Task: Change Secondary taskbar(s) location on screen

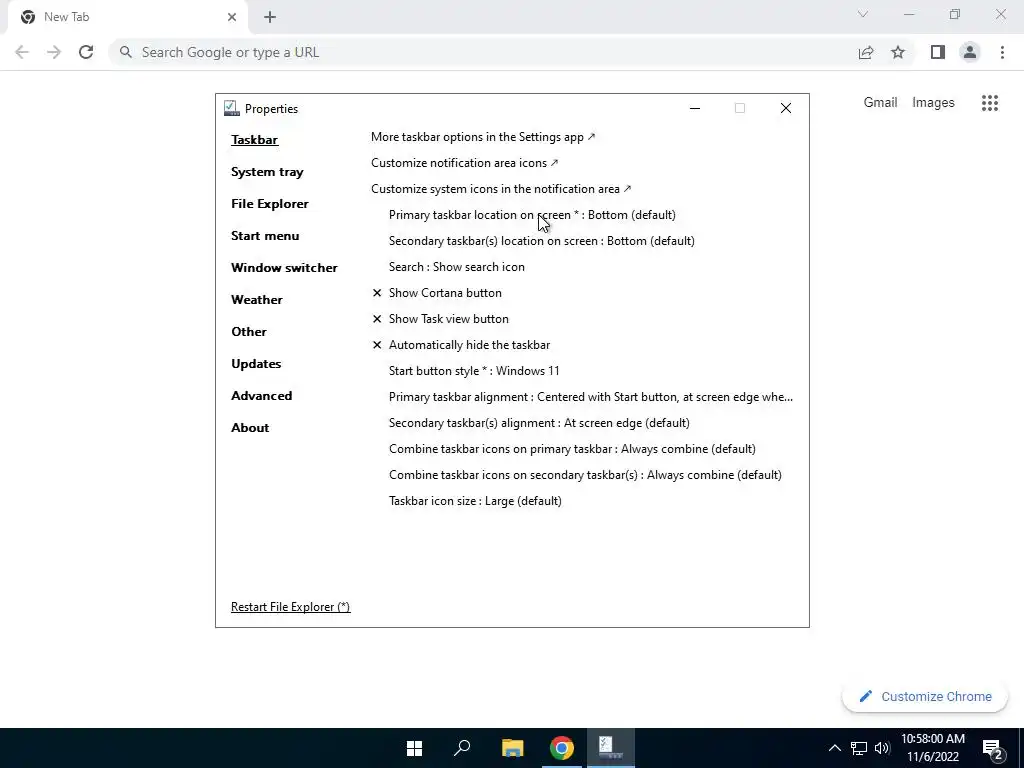Action: (x=541, y=241)
